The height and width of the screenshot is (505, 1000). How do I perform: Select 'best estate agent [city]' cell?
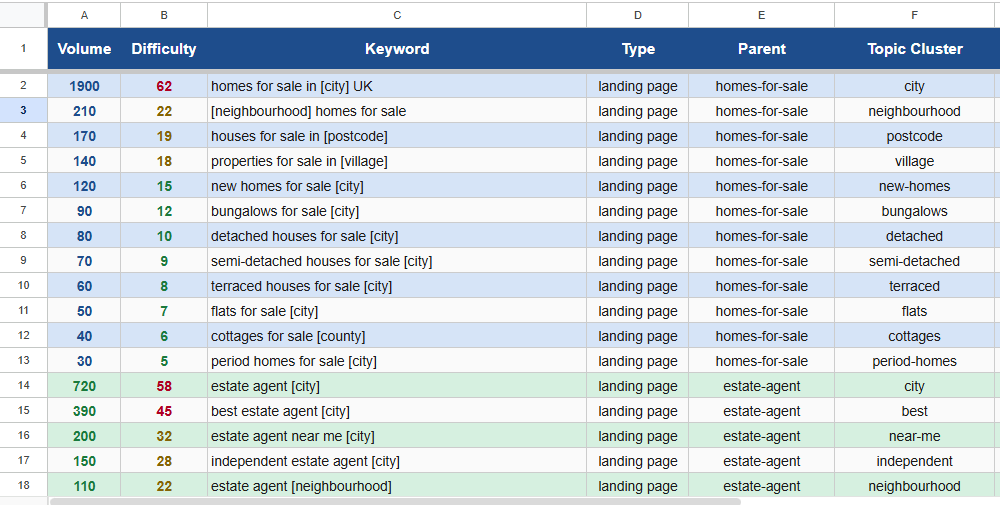point(397,411)
